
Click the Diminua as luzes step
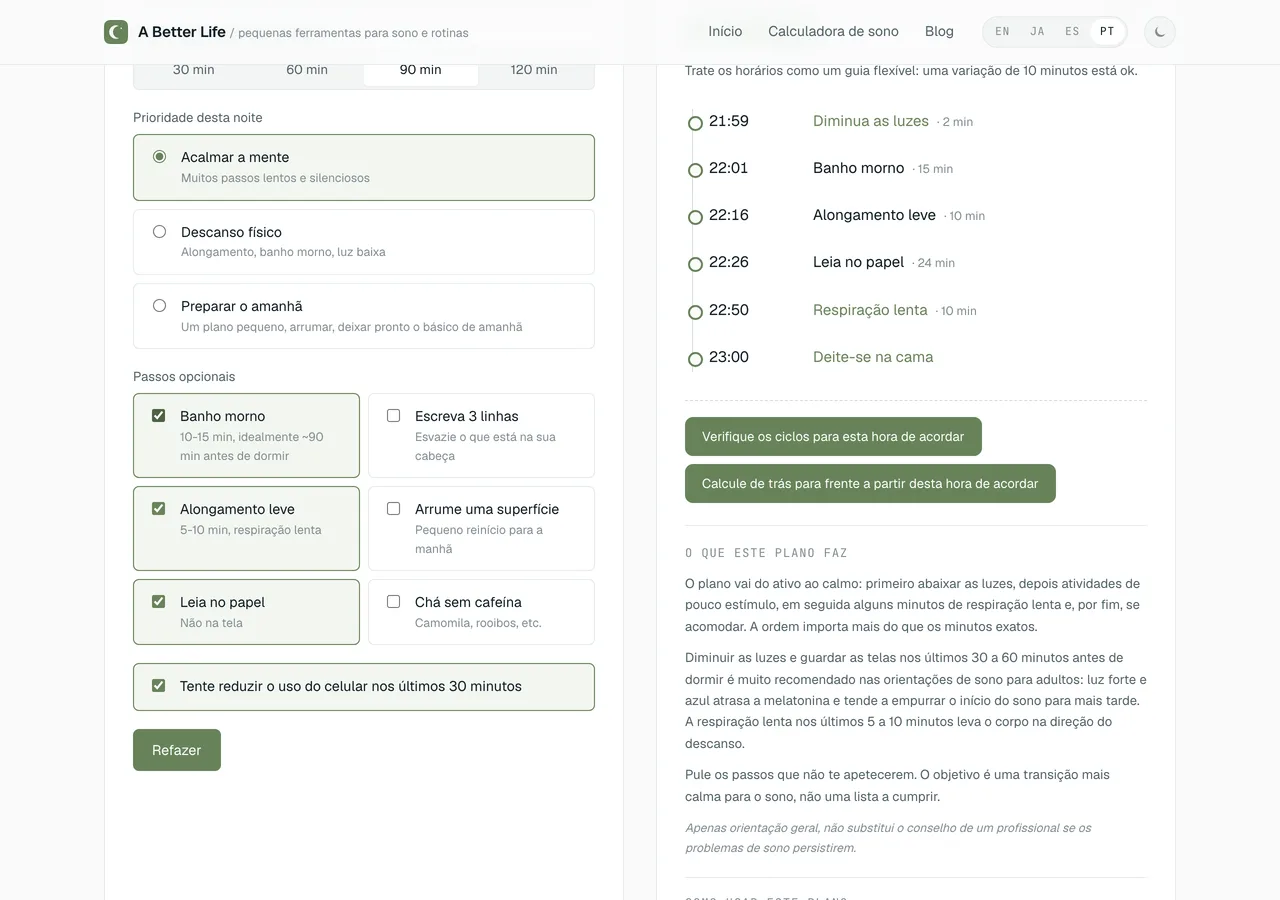(871, 121)
